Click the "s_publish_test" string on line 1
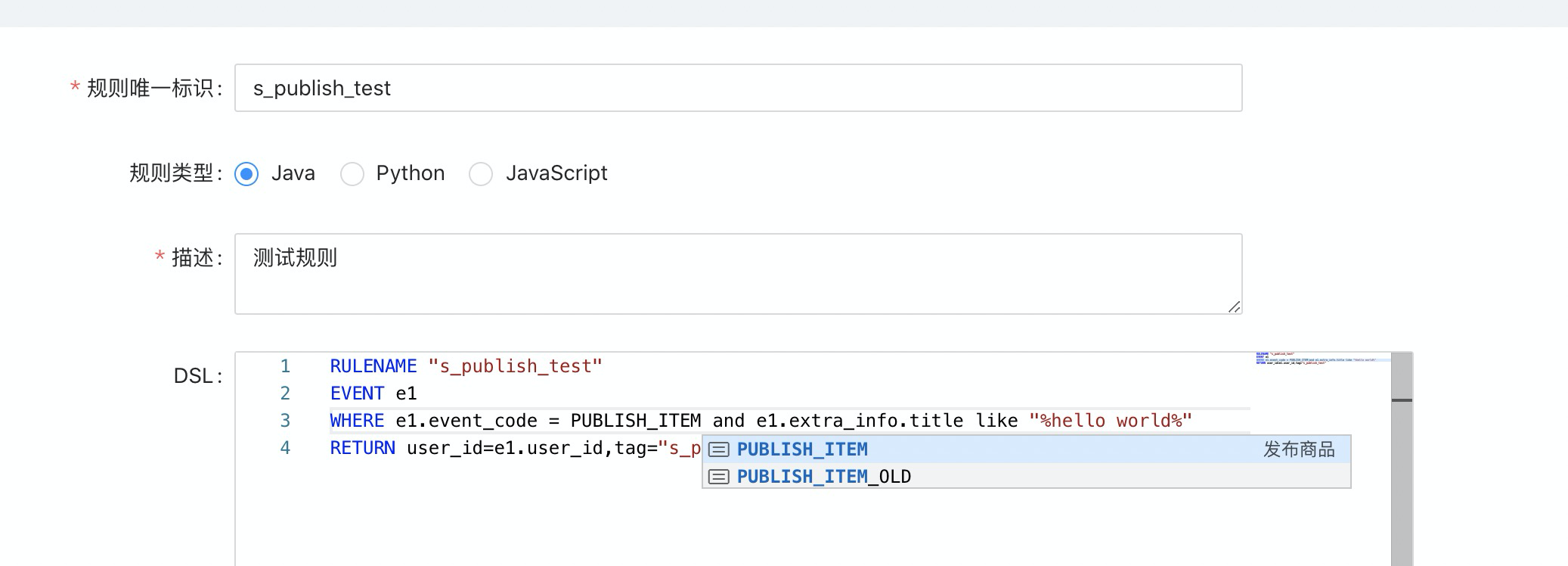This screenshot has width=1568, height=566. tap(516, 366)
